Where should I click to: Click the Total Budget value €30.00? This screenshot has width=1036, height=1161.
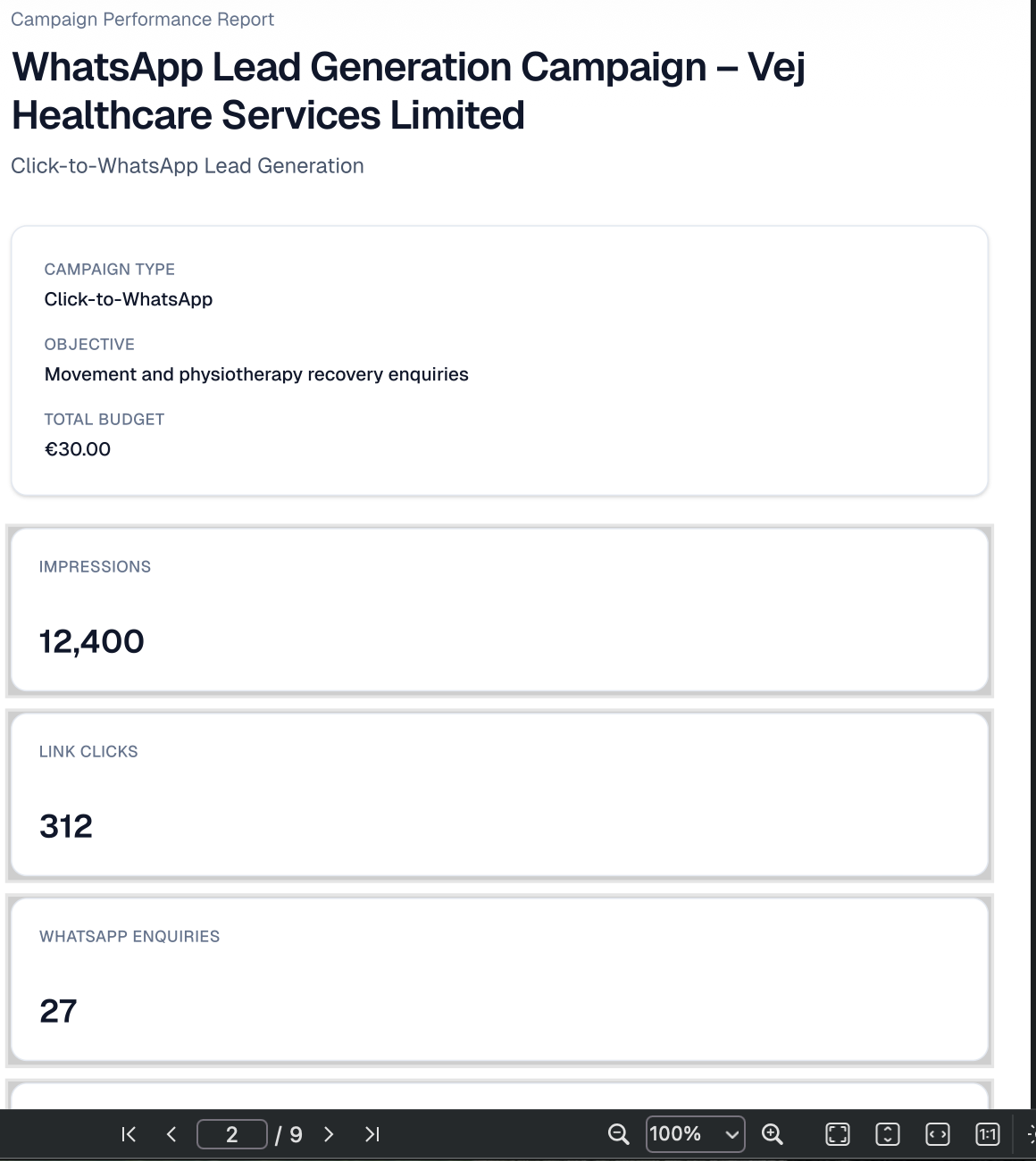tap(78, 449)
